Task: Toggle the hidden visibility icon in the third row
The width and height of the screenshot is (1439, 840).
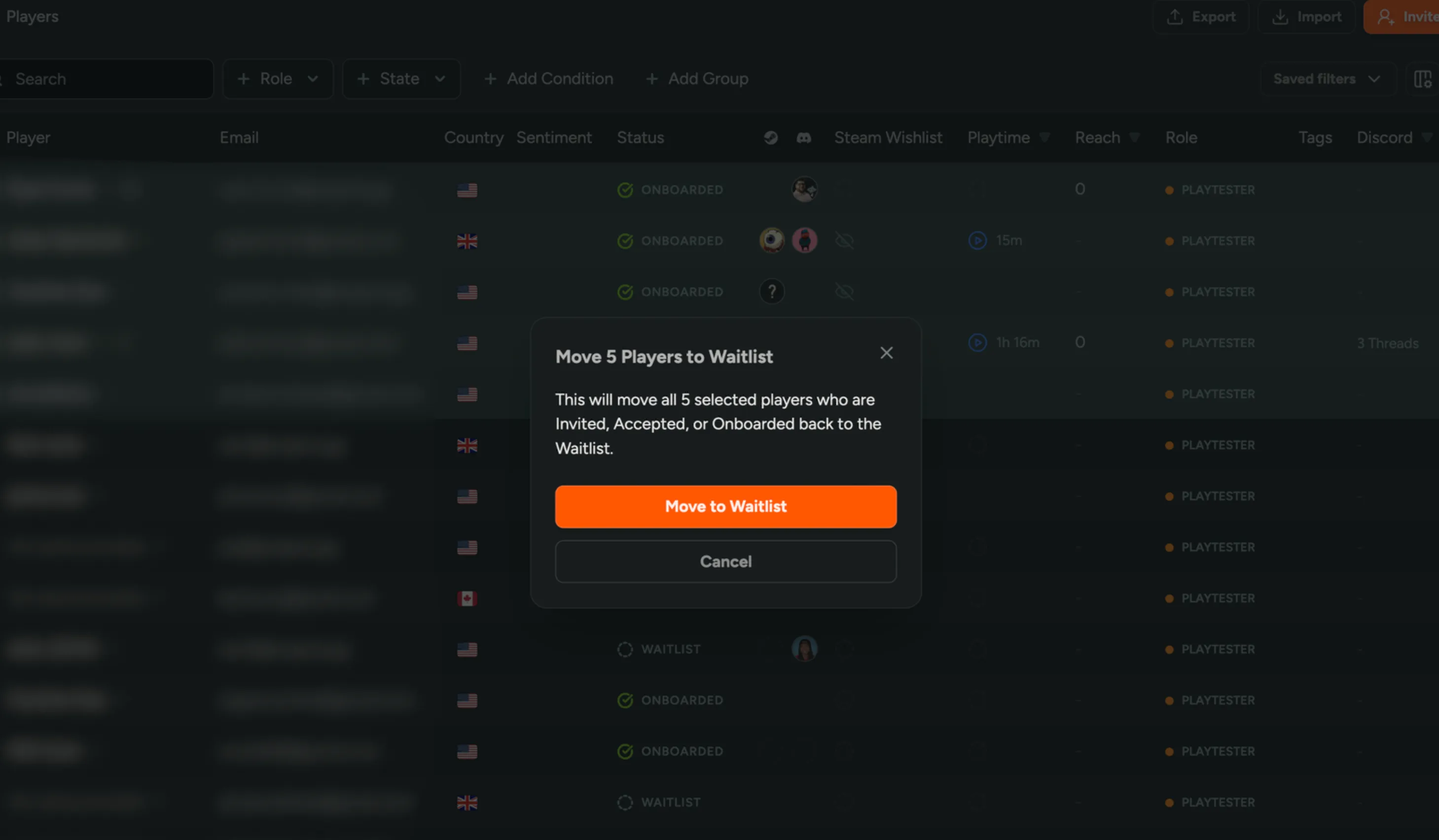Action: (845, 292)
